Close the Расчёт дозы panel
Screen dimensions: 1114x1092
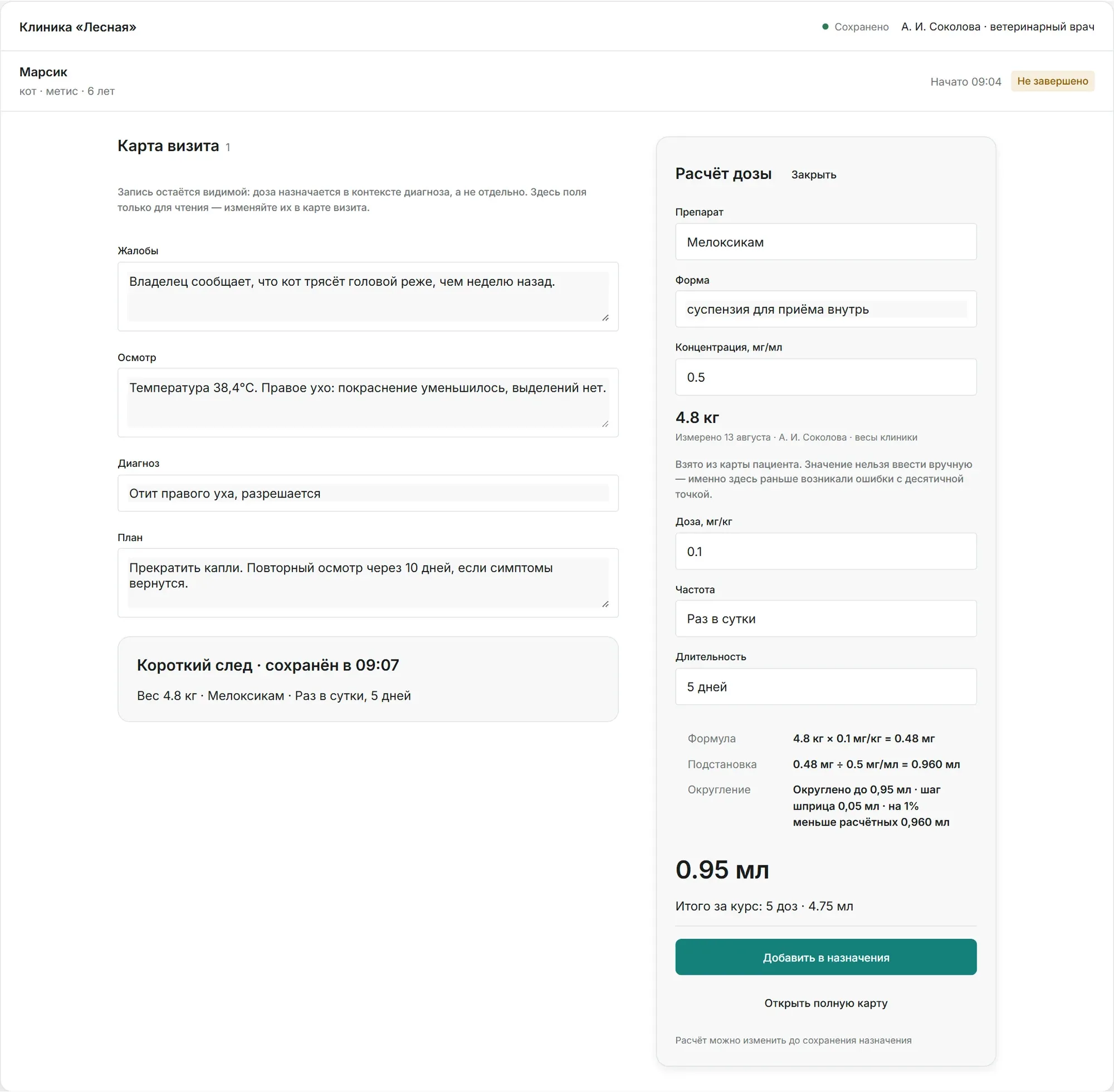(813, 175)
